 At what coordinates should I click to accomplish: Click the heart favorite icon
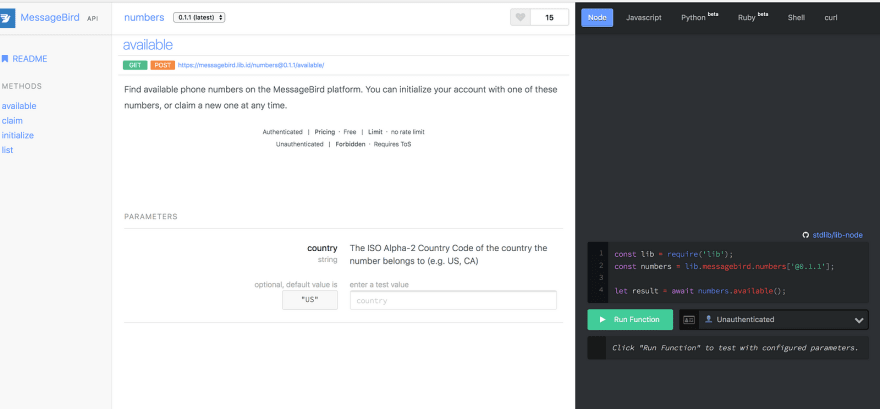tap(520, 17)
